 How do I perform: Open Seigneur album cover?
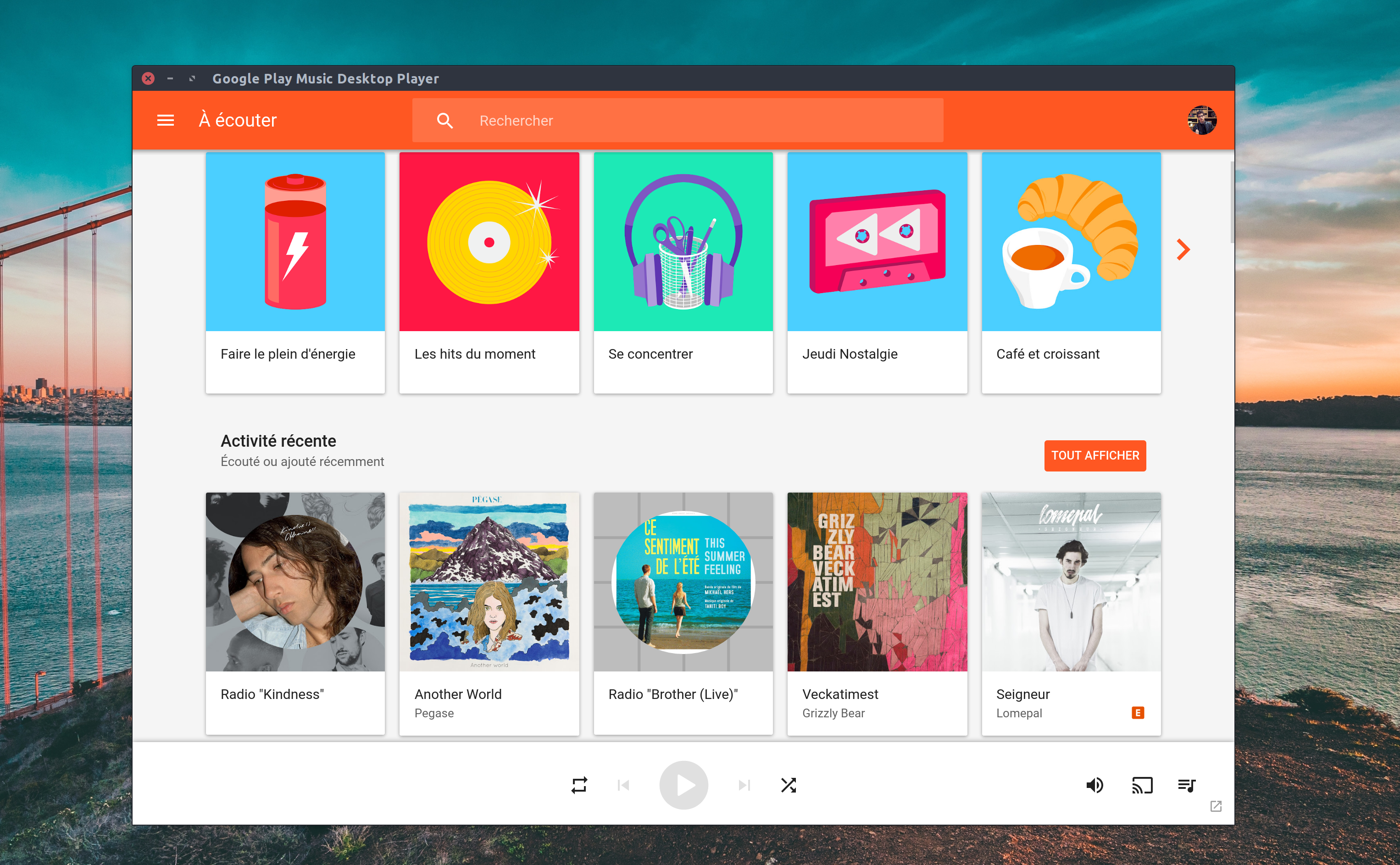(x=1071, y=582)
